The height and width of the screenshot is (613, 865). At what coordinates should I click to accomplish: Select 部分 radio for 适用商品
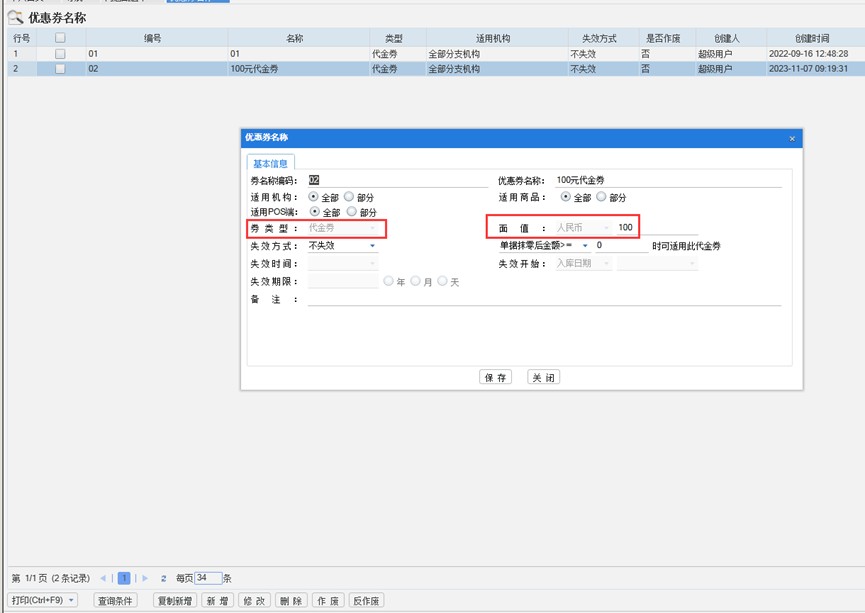(x=601, y=196)
